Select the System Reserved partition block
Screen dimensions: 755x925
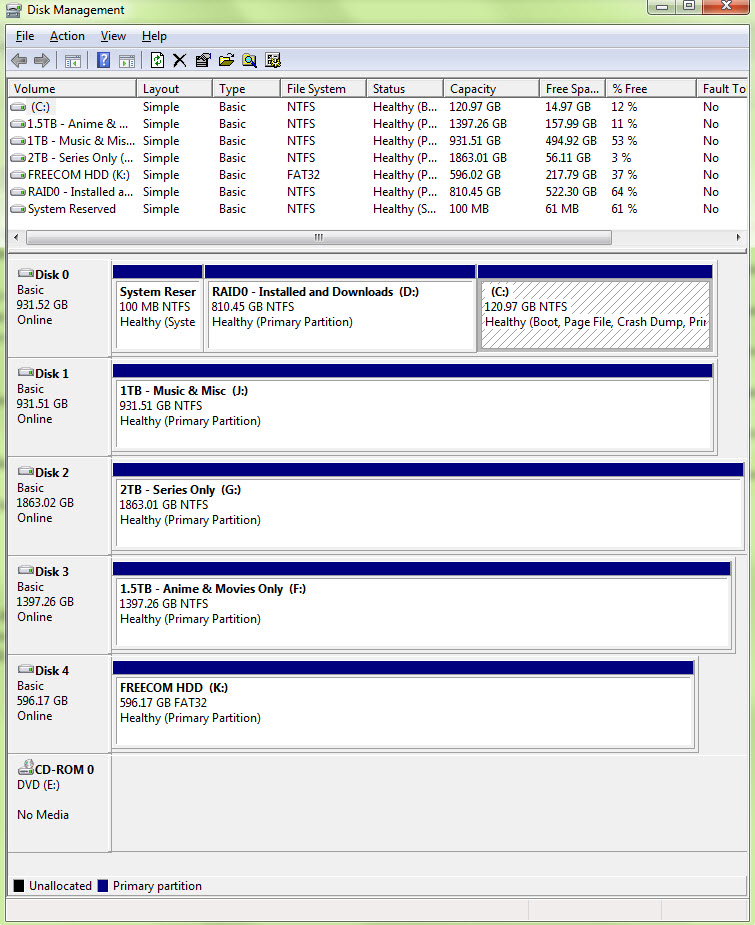157,308
